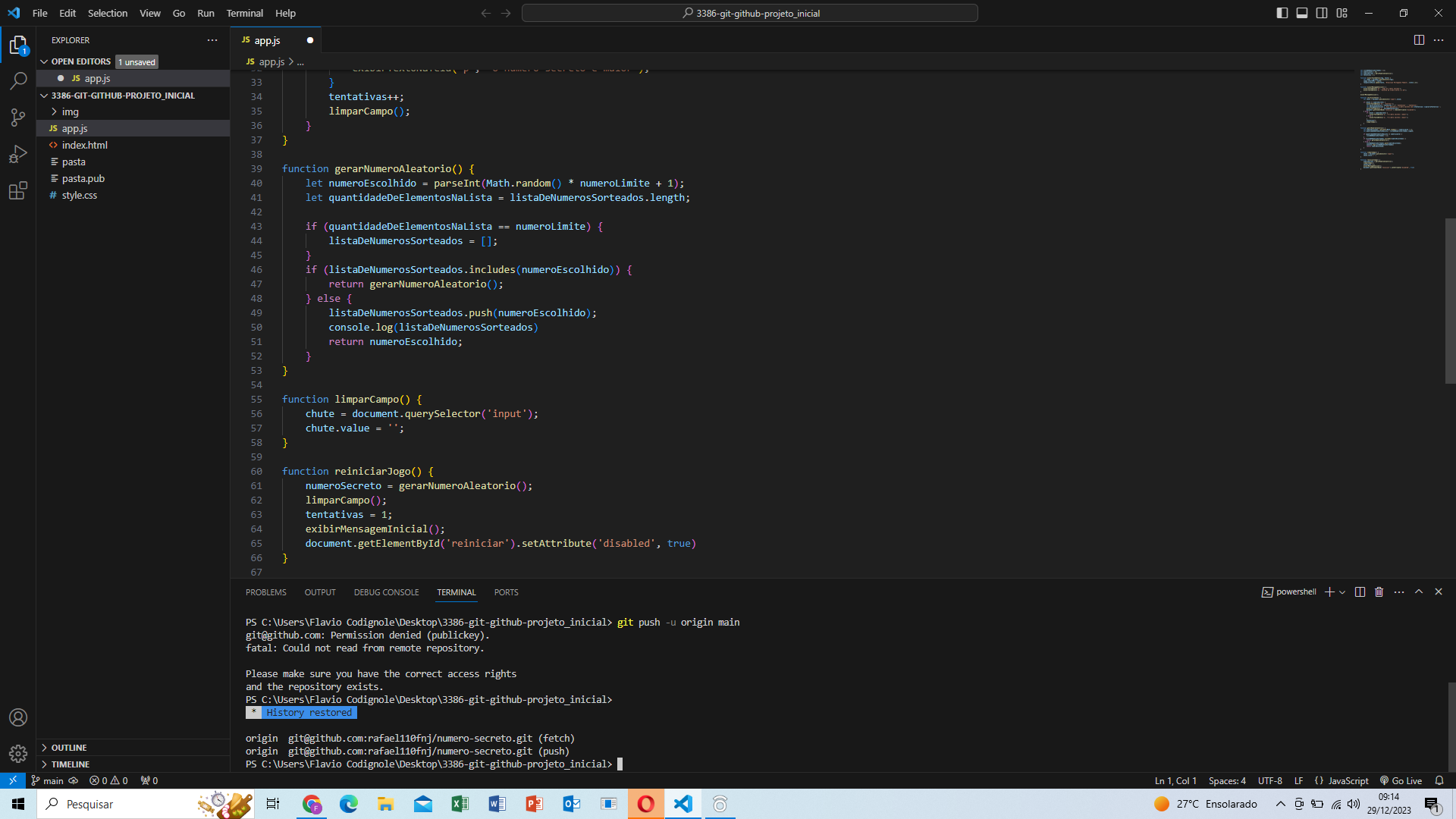Open the Accounts menu icon

(x=18, y=717)
